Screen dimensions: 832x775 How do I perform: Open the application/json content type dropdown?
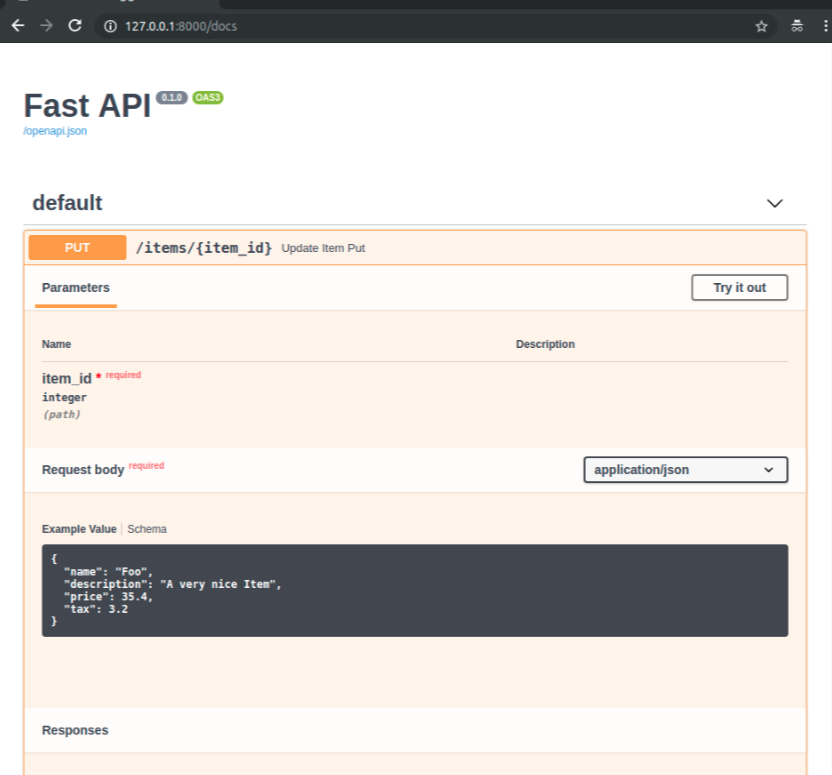(x=686, y=470)
